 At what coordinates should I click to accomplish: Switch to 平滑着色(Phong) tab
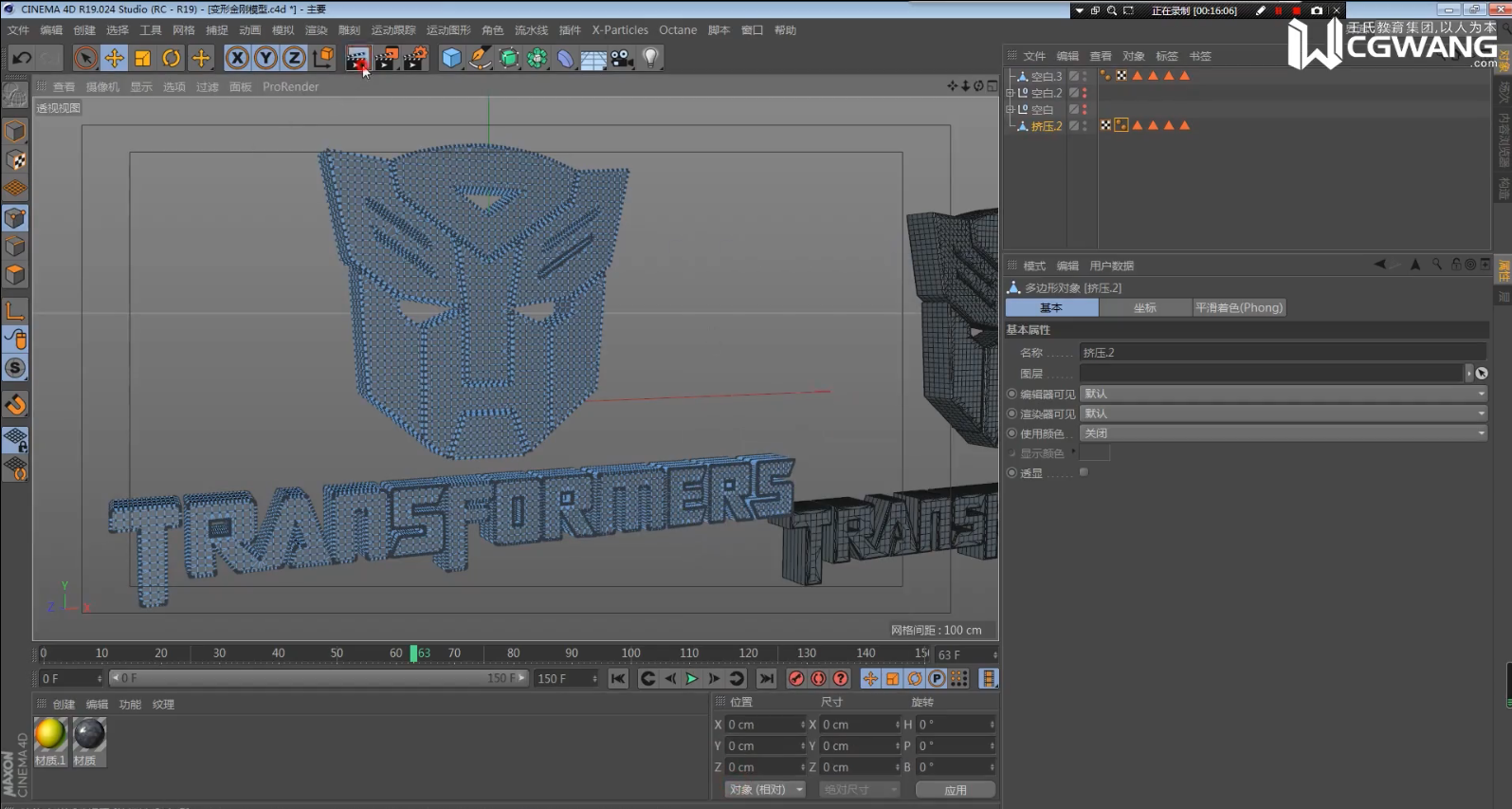tap(1239, 308)
